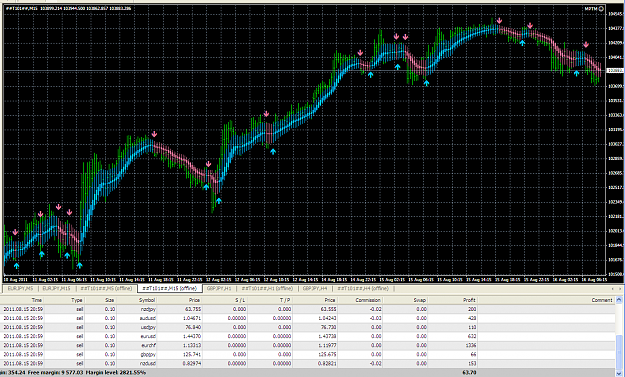Select the ##T101##,M15 (offline) chart tab

pyautogui.click(x=170, y=288)
